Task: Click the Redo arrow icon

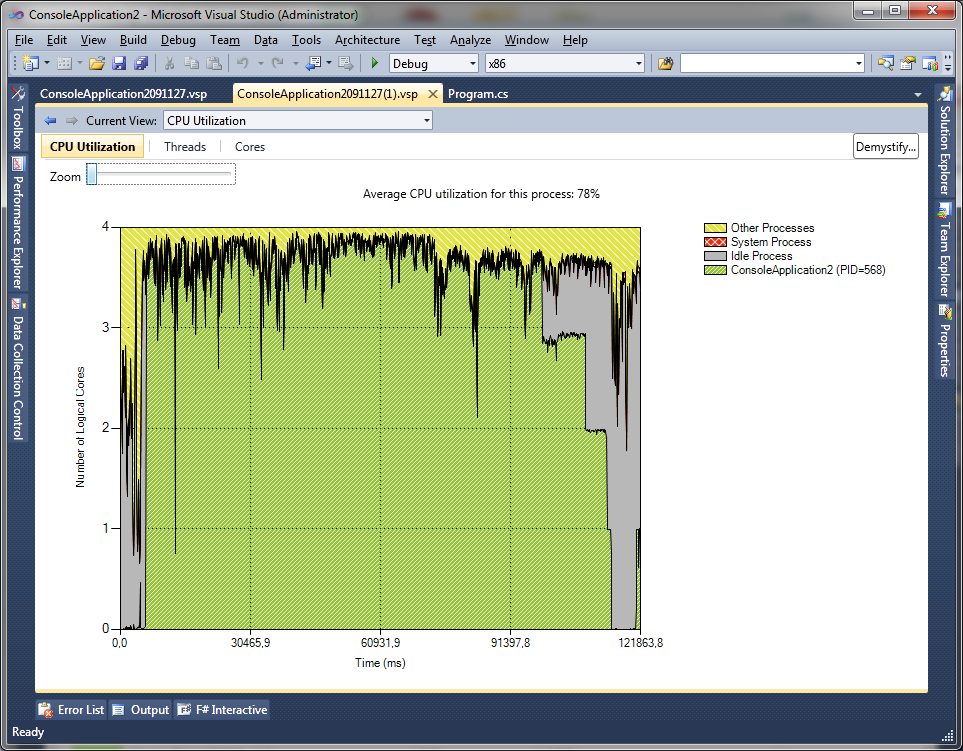Action: click(278, 63)
